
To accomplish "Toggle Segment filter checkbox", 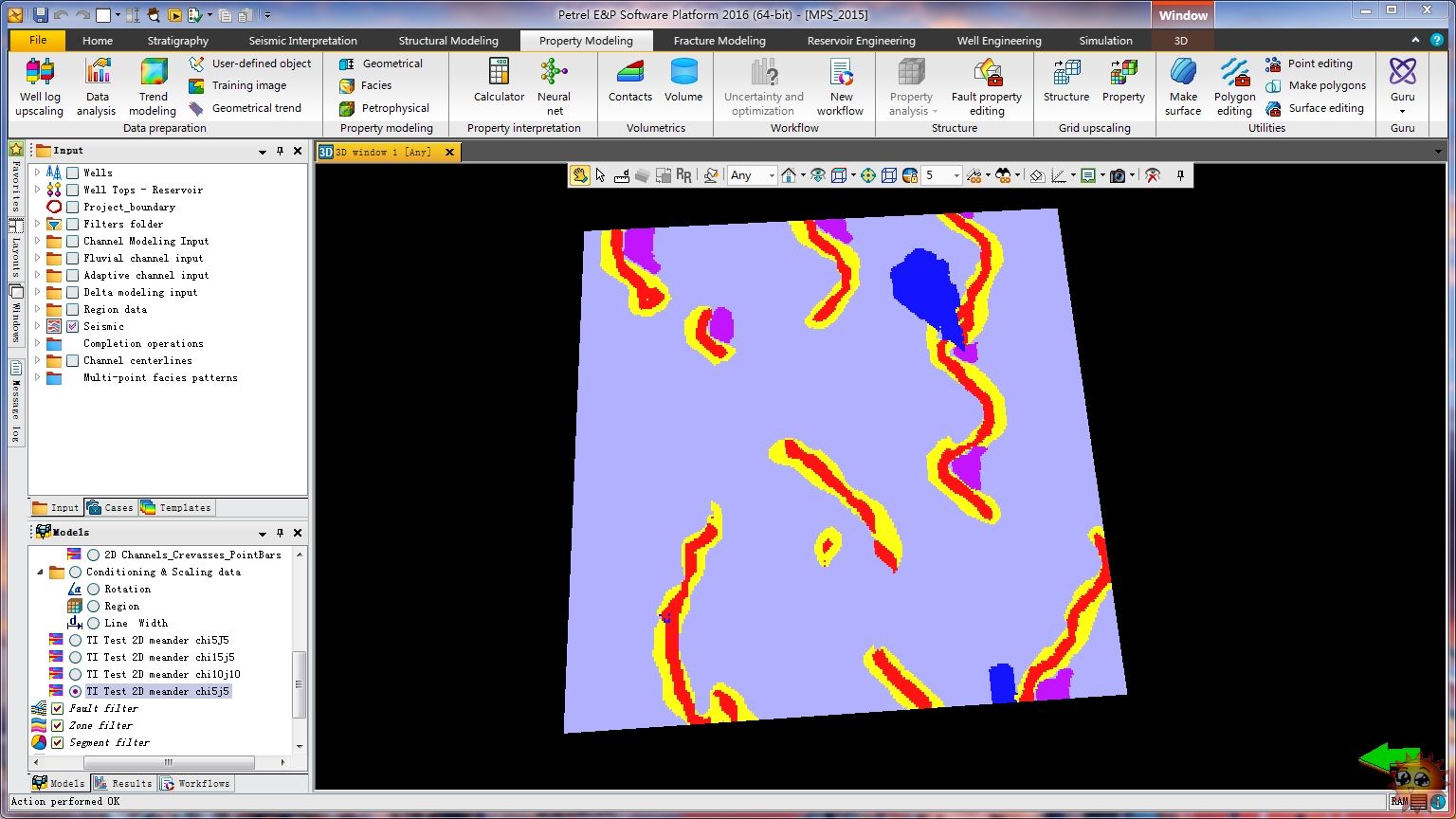I will pos(57,742).
